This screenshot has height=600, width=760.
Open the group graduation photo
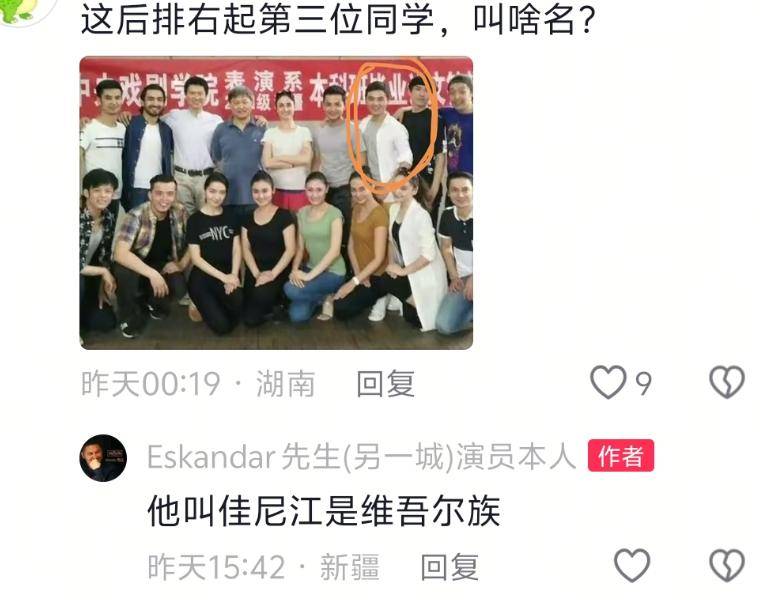click(276, 203)
